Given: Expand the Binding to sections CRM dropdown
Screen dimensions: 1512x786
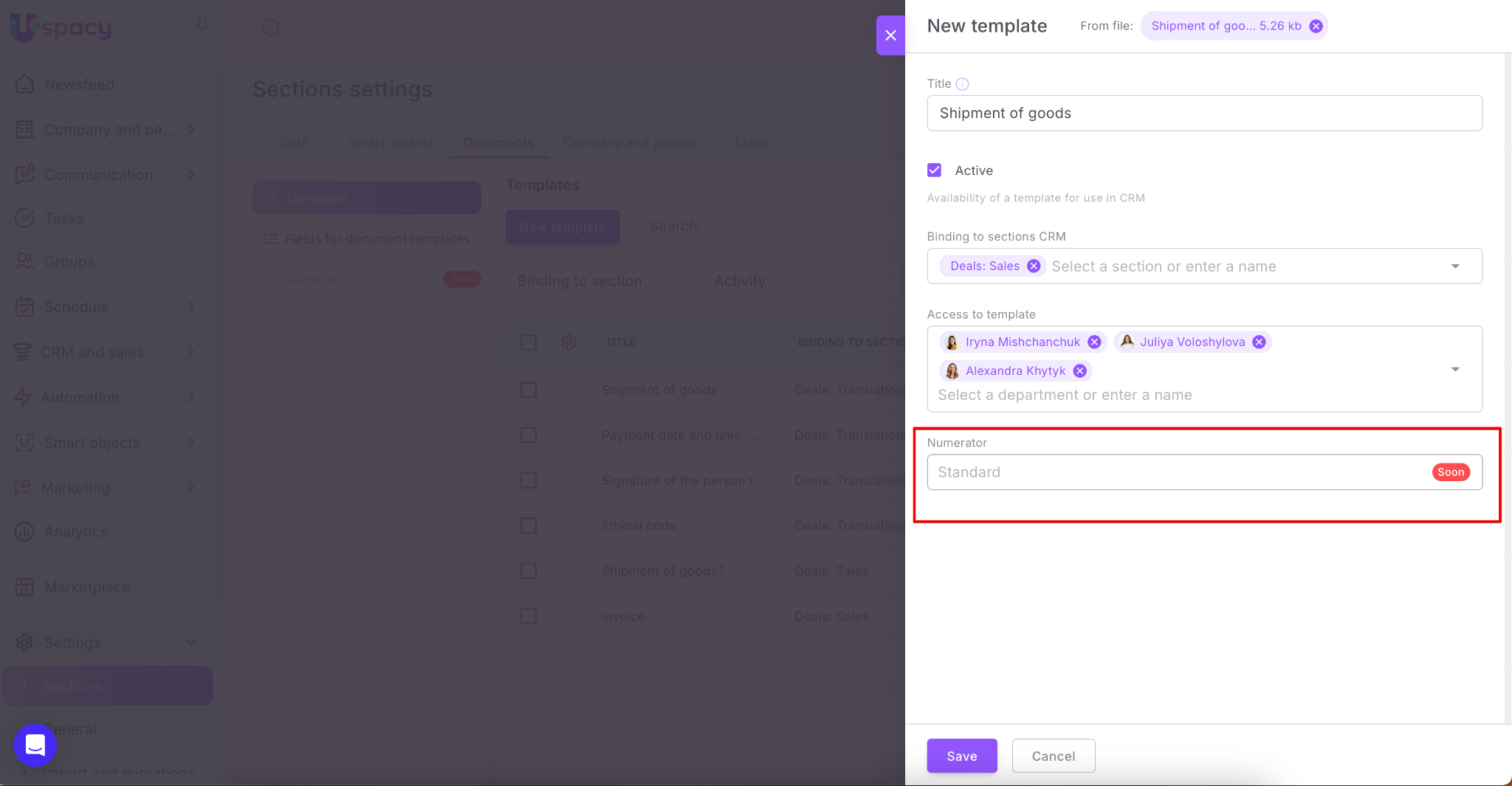Looking at the screenshot, I should coord(1455,266).
